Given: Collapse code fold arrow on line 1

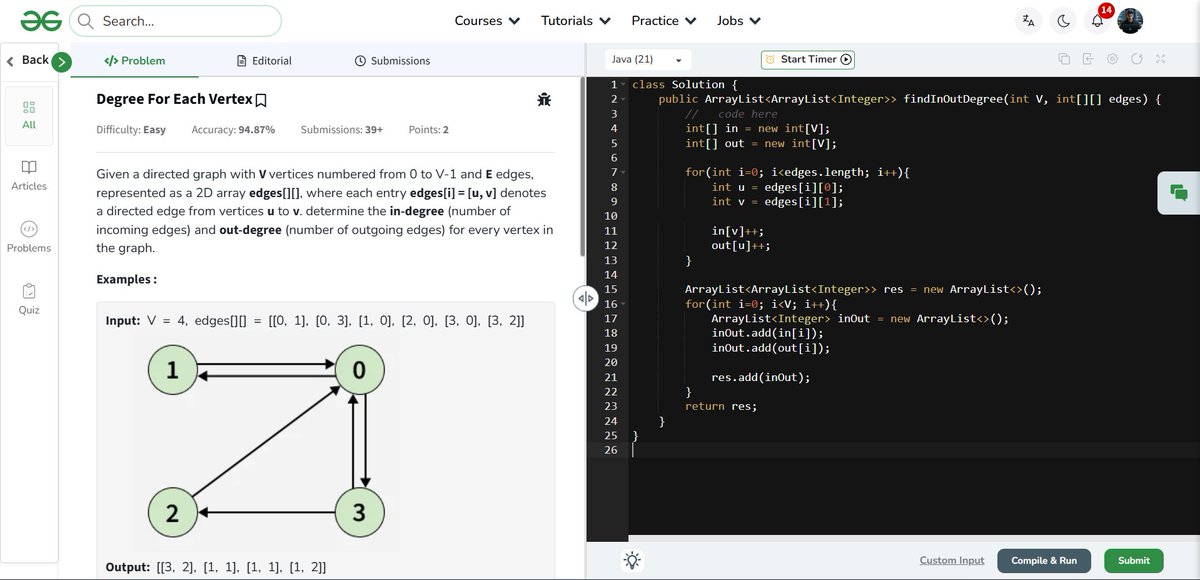Looking at the screenshot, I should point(622,85).
